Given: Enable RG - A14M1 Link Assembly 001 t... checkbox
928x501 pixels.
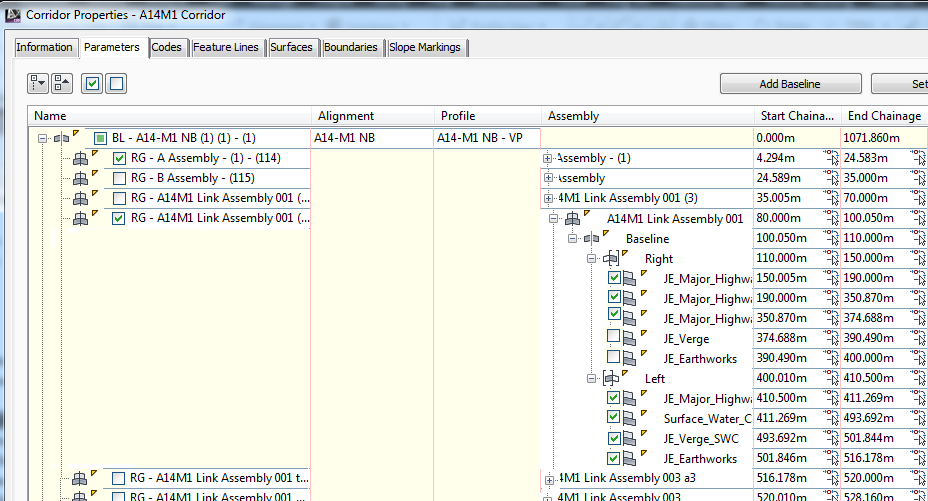Looking at the screenshot, I should click(x=118, y=478).
